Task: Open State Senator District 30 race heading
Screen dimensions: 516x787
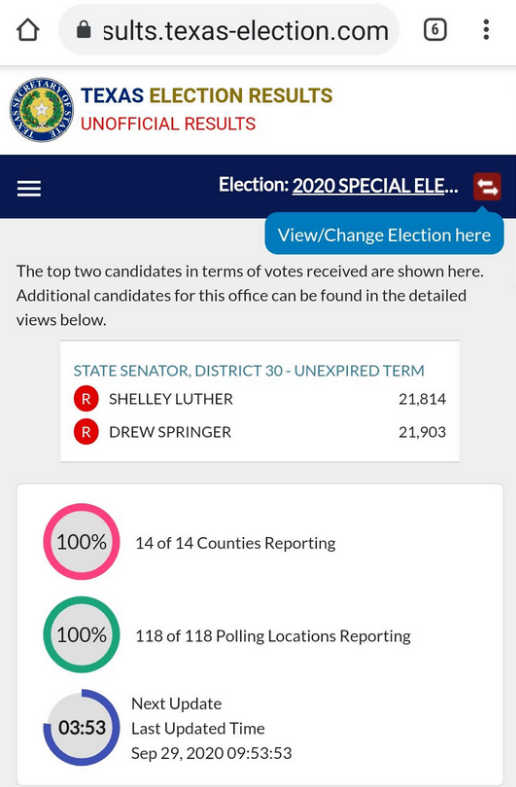Action: pos(249,371)
